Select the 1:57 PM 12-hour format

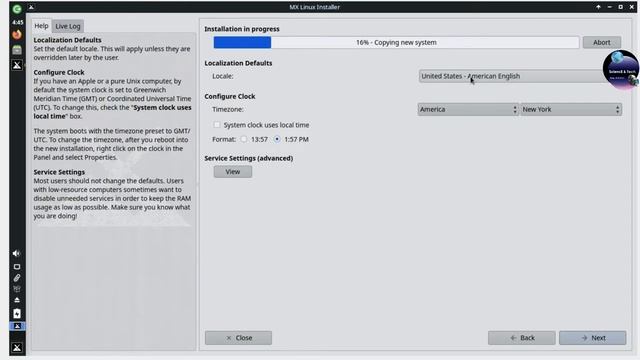[x=277, y=139]
